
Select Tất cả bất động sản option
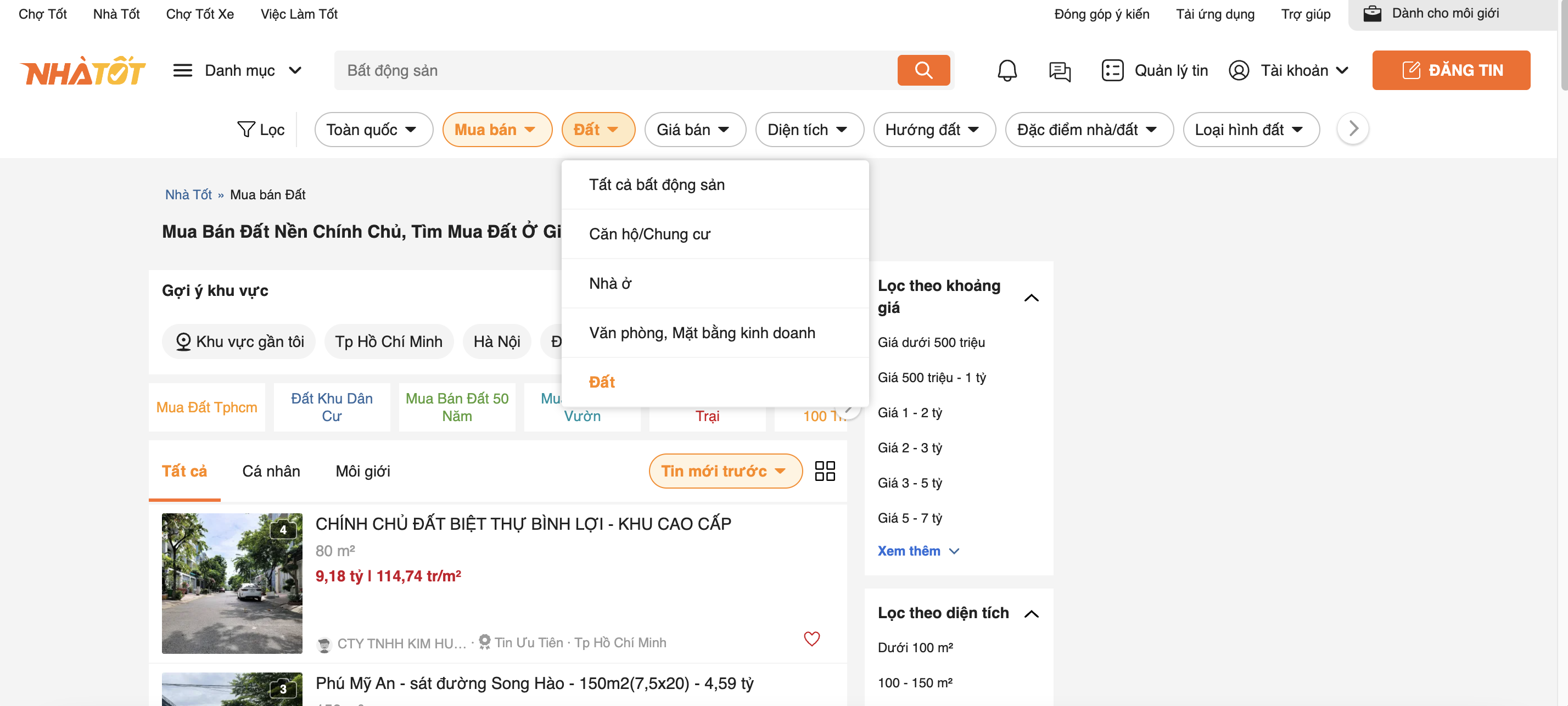point(715,185)
